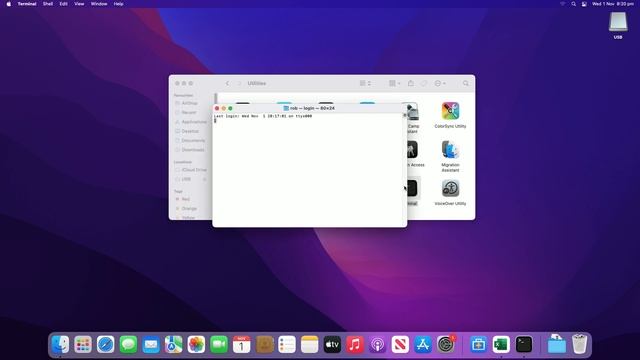Open the Help menu
The height and width of the screenshot is (360, 640).
point(118,4)
